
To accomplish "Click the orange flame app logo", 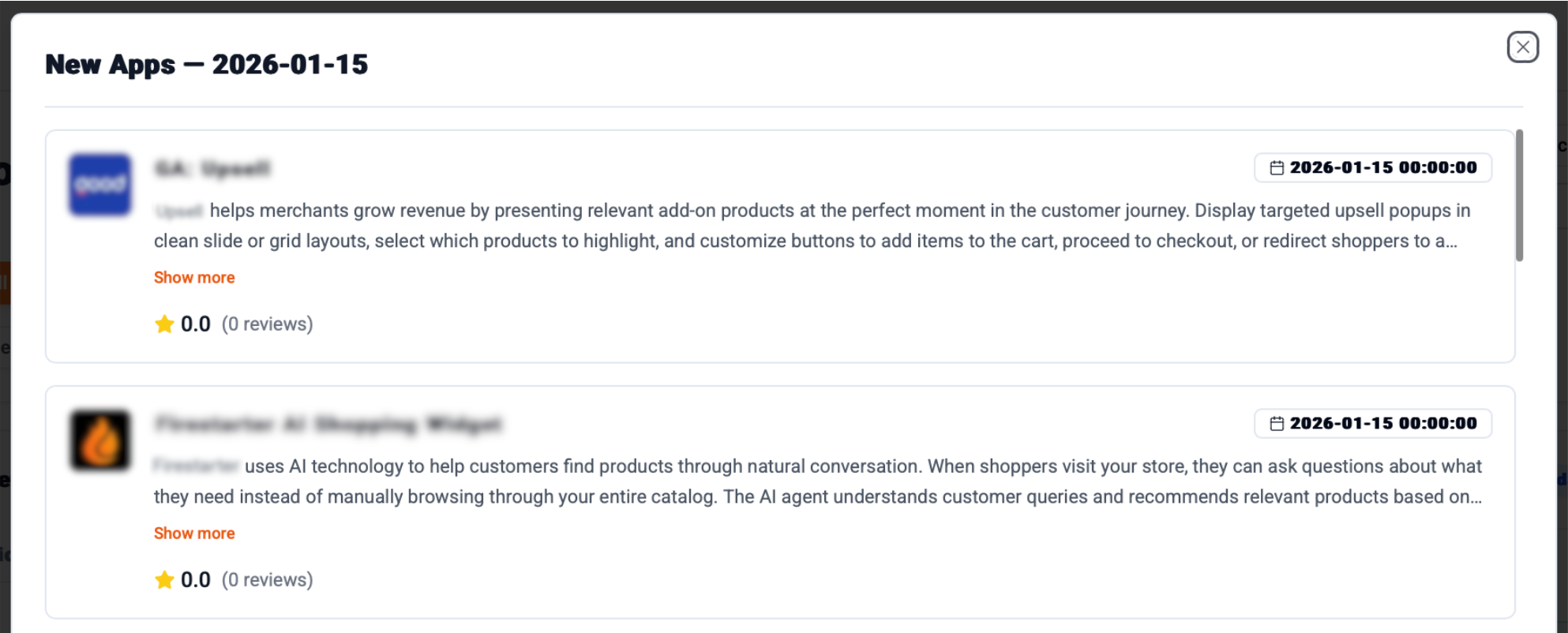I will pyautogui.click(x=99, y=440).
